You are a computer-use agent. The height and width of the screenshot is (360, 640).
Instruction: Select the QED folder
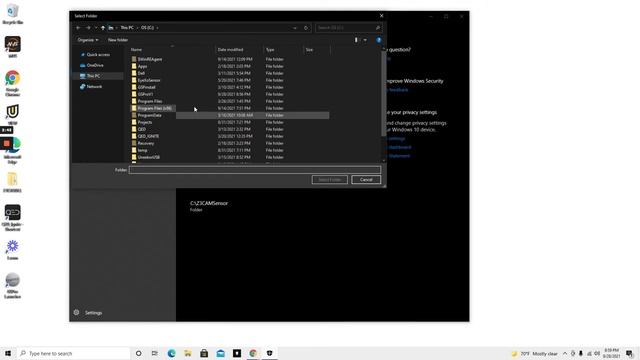(x=142, y=129)
